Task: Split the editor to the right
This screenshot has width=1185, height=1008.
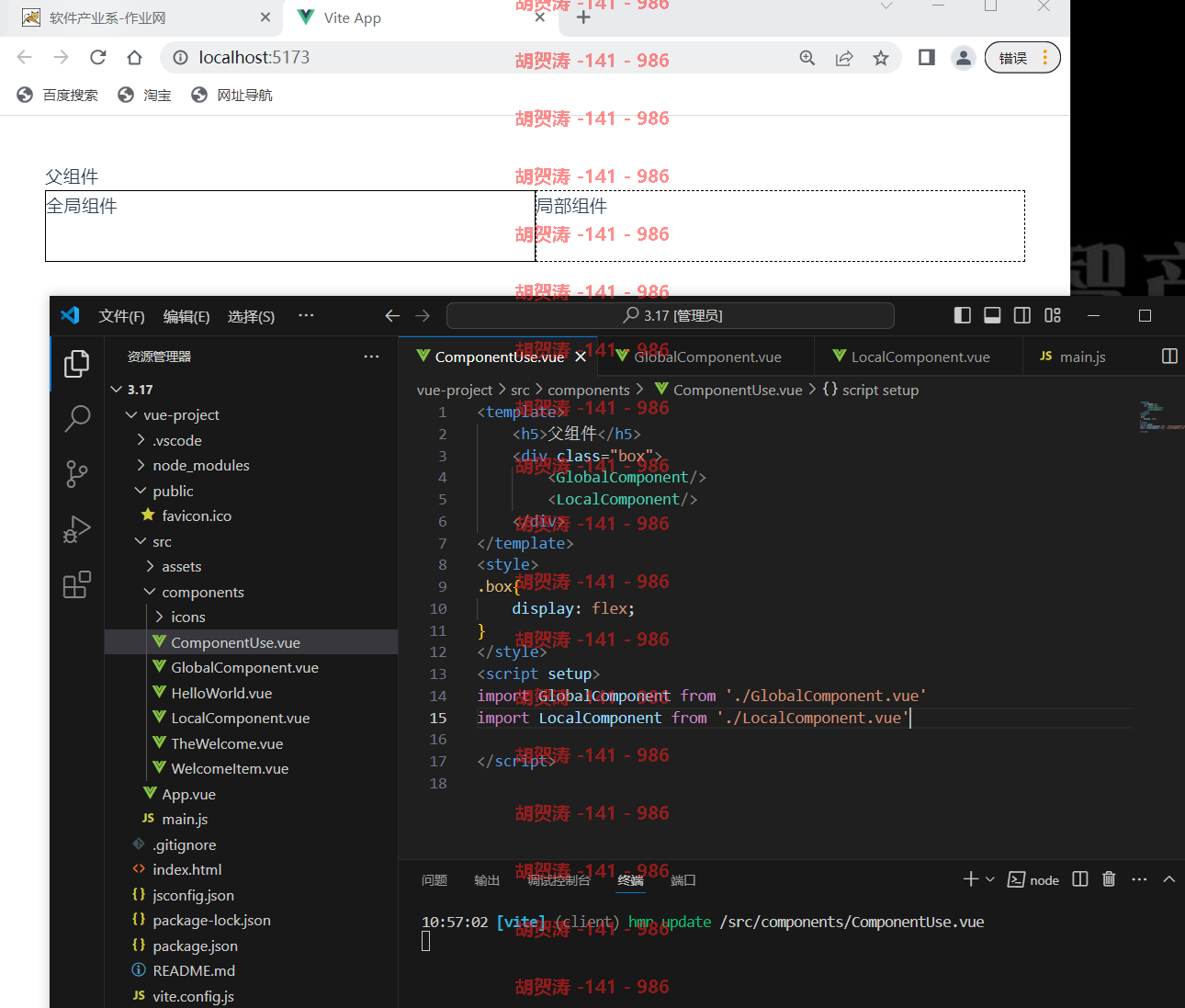Action: click(x=1169, y=357)
